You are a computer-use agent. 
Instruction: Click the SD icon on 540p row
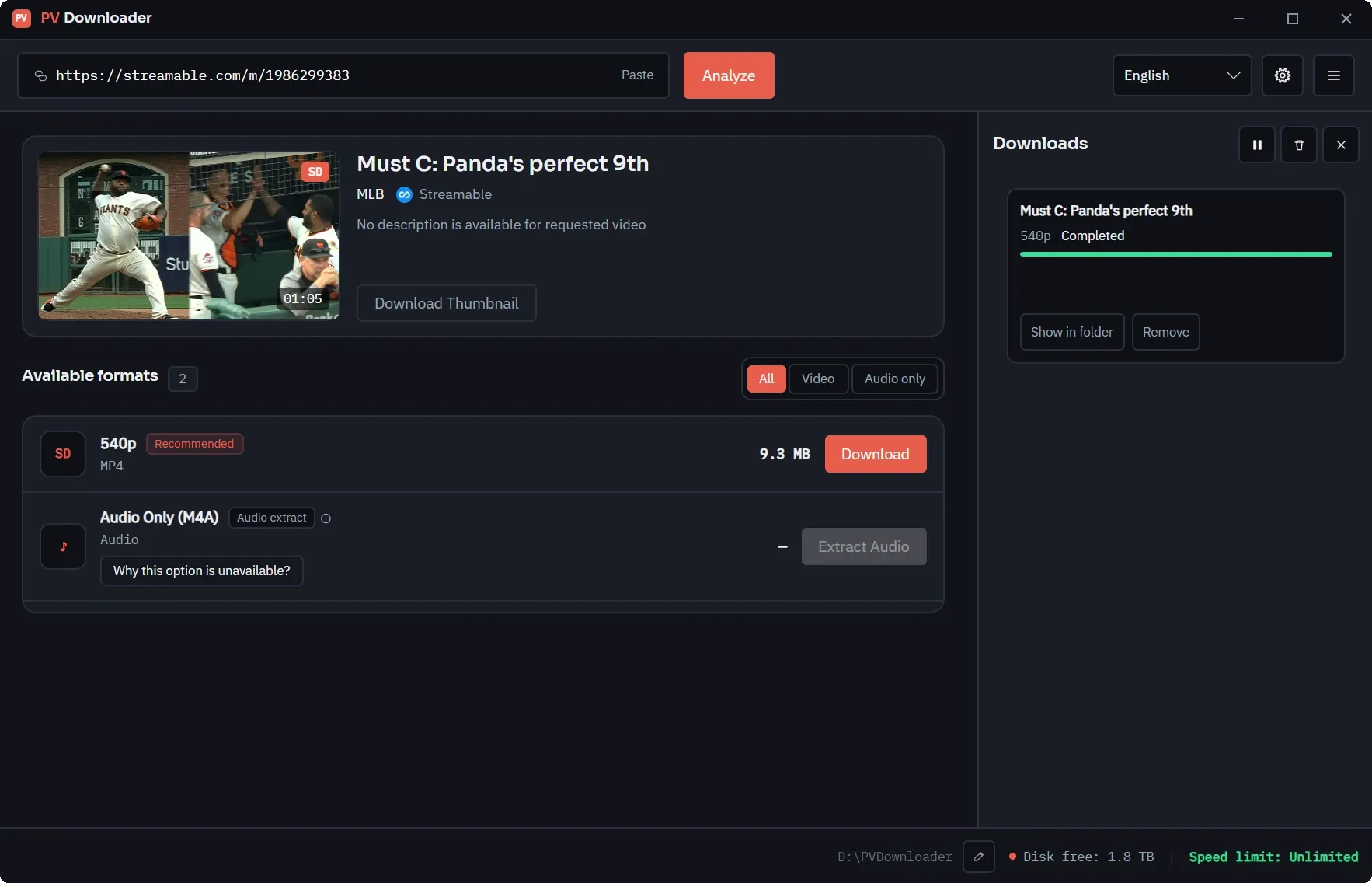(x=63, y=454)
